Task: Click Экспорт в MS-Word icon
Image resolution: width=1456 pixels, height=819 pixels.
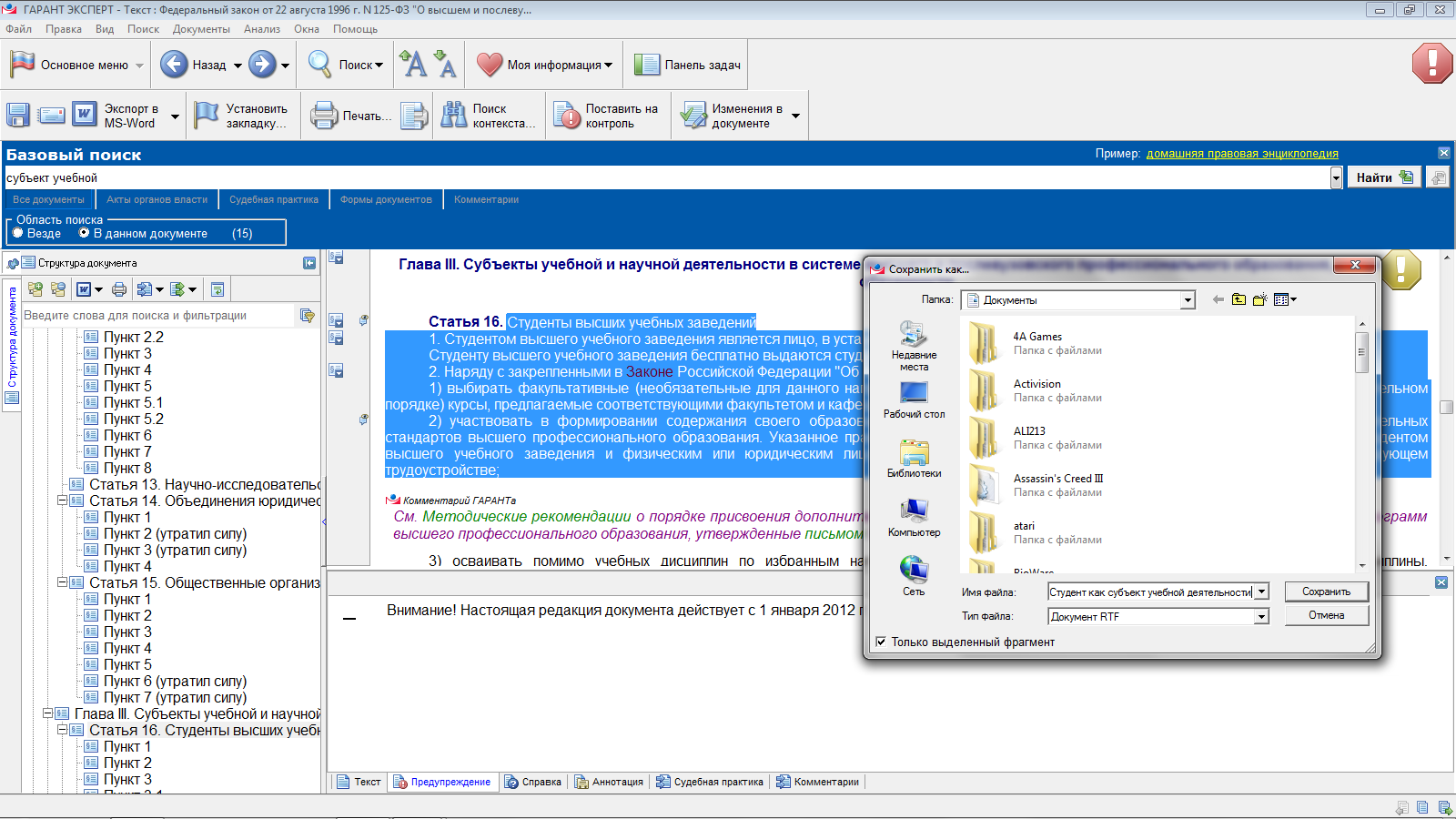Action: [84, 116]
